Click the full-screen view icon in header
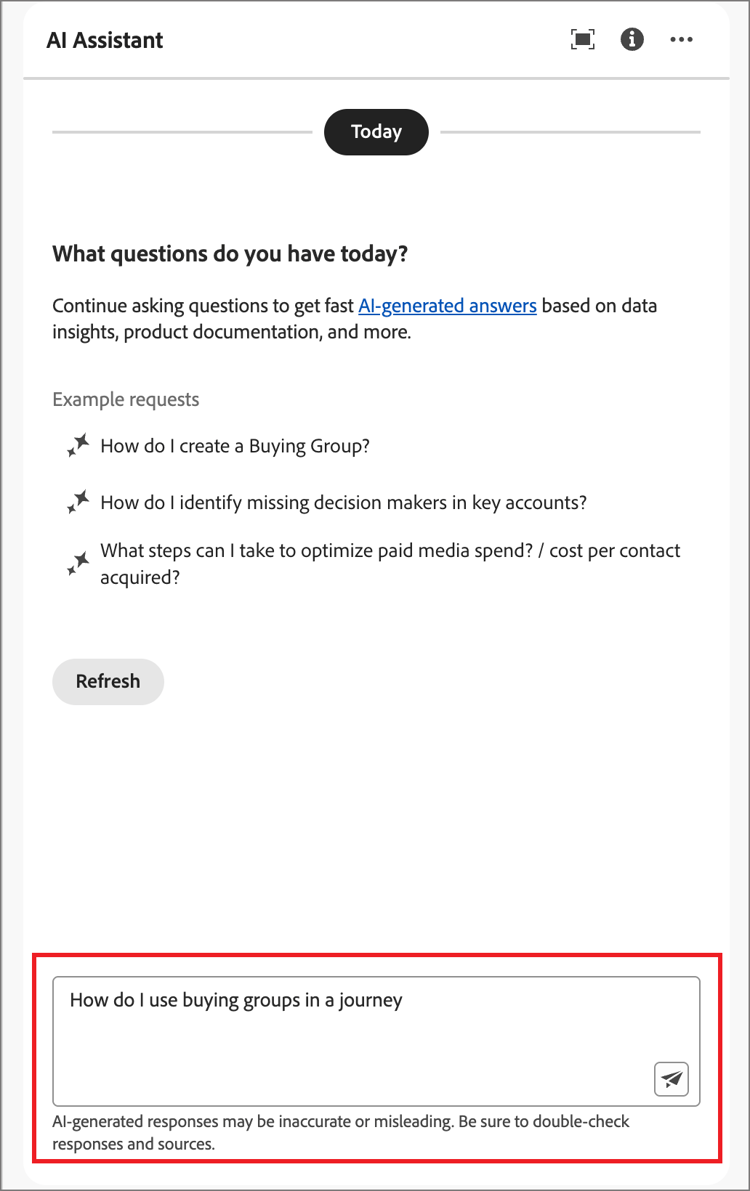The image size is (750, 1191). click(x=582, y=40)
